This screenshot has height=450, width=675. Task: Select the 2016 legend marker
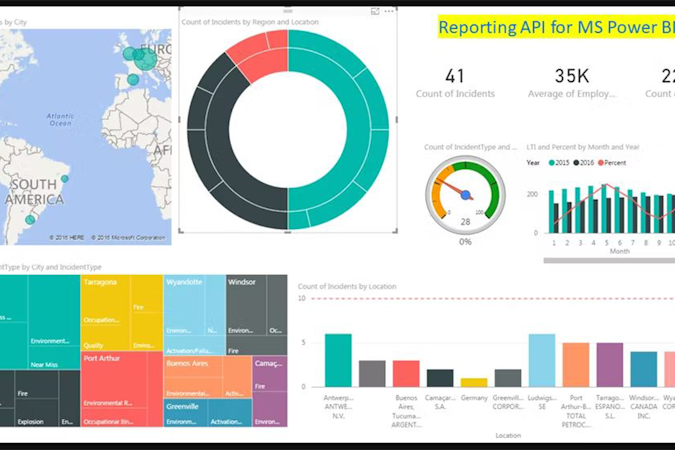(x=576, y=163)
